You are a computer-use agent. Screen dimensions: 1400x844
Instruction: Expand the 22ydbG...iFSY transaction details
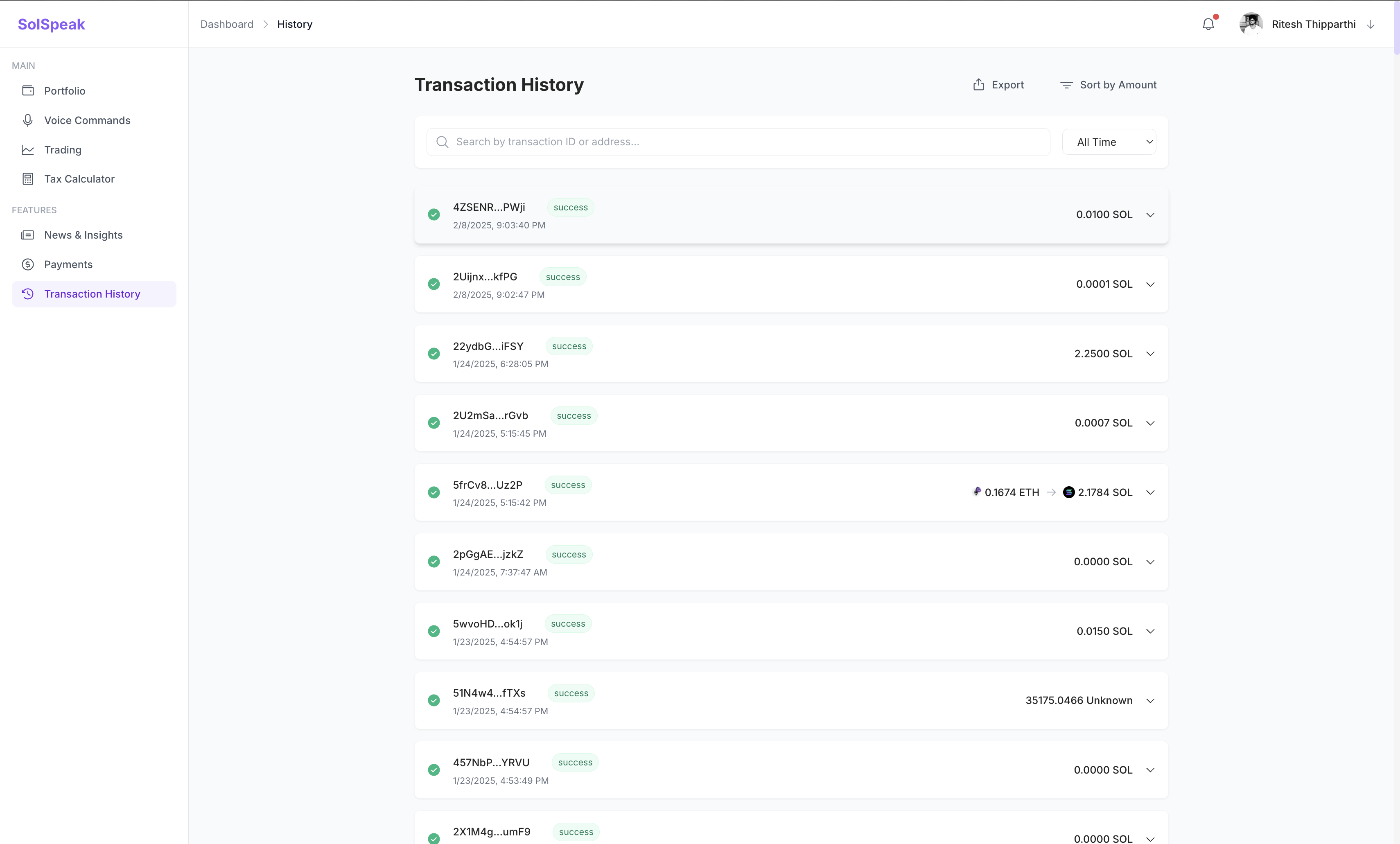click(x=1151, y=354)
